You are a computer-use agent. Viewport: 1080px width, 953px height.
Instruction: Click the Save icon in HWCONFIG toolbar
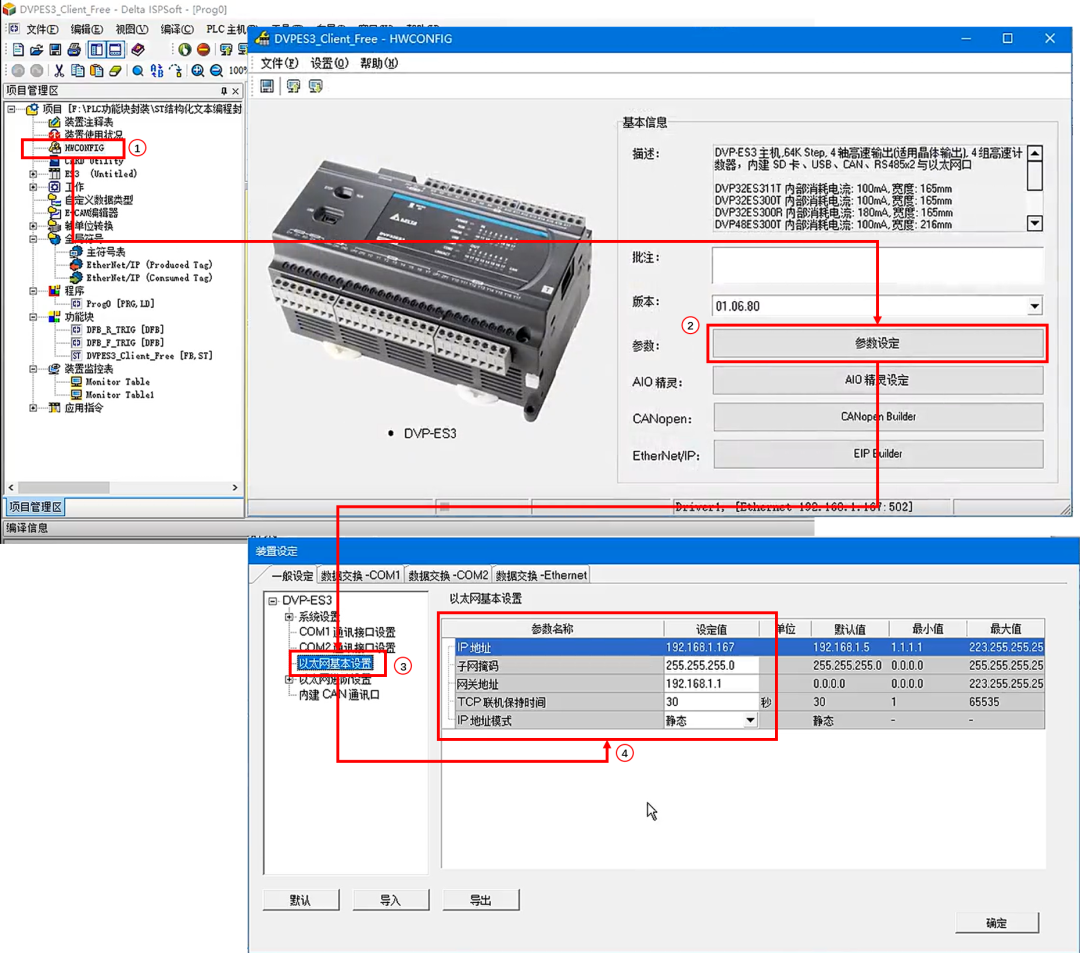(x=267, y=86)
